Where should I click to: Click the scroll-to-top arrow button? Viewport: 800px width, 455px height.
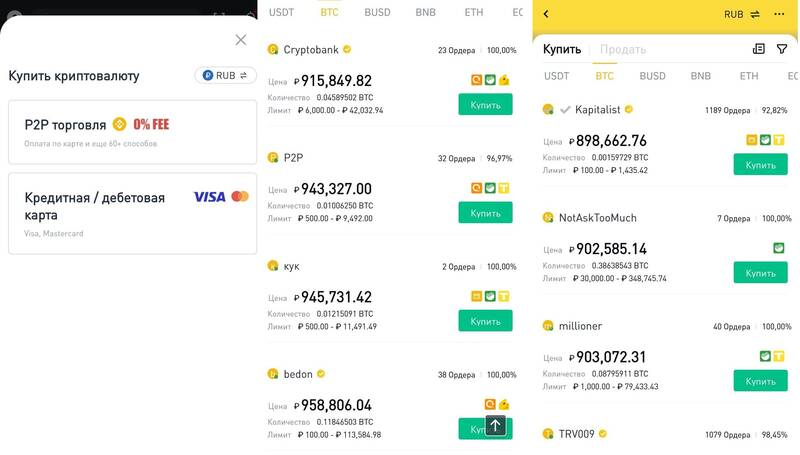pos(495,425)
